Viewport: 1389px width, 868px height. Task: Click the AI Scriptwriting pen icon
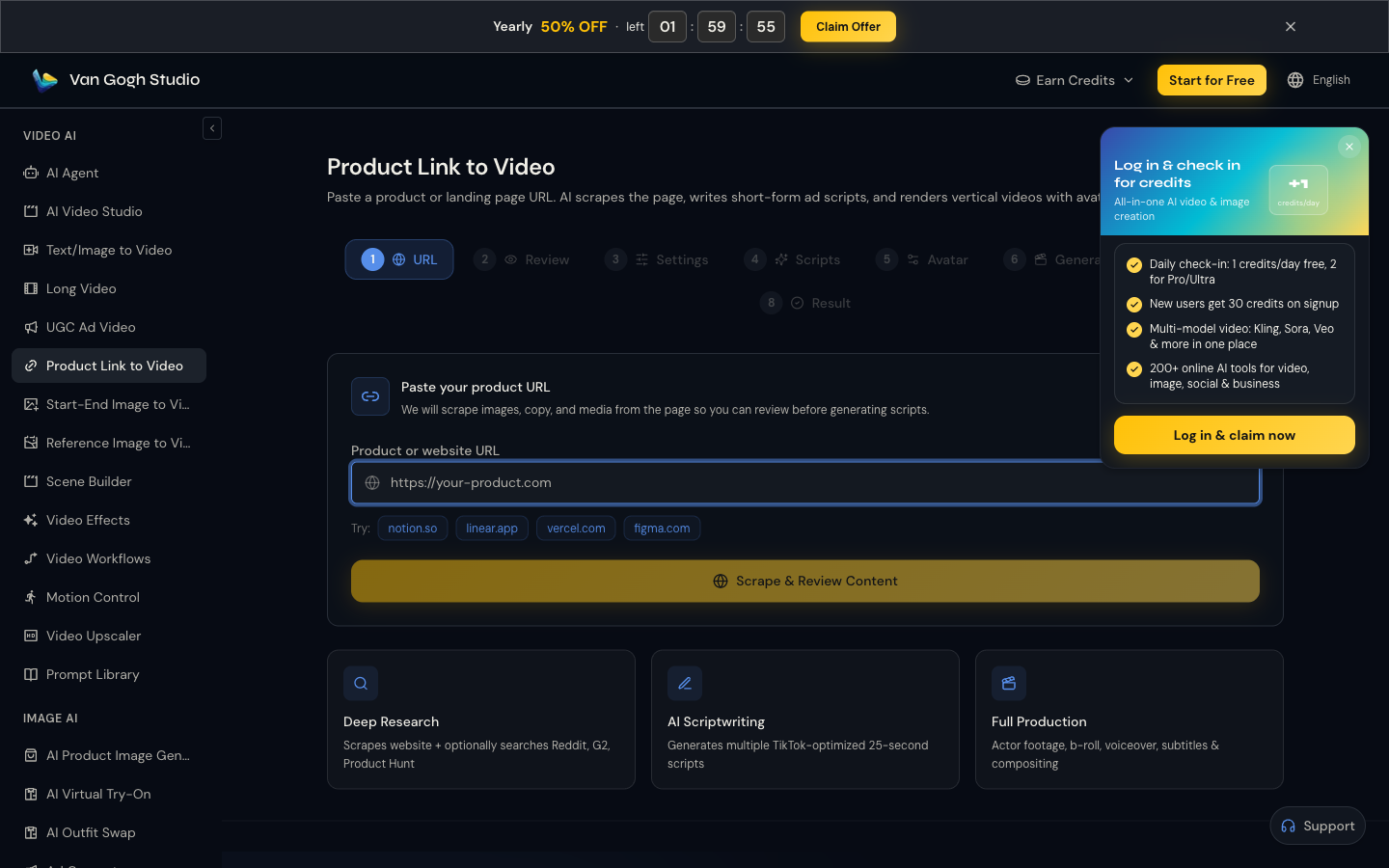685,683
